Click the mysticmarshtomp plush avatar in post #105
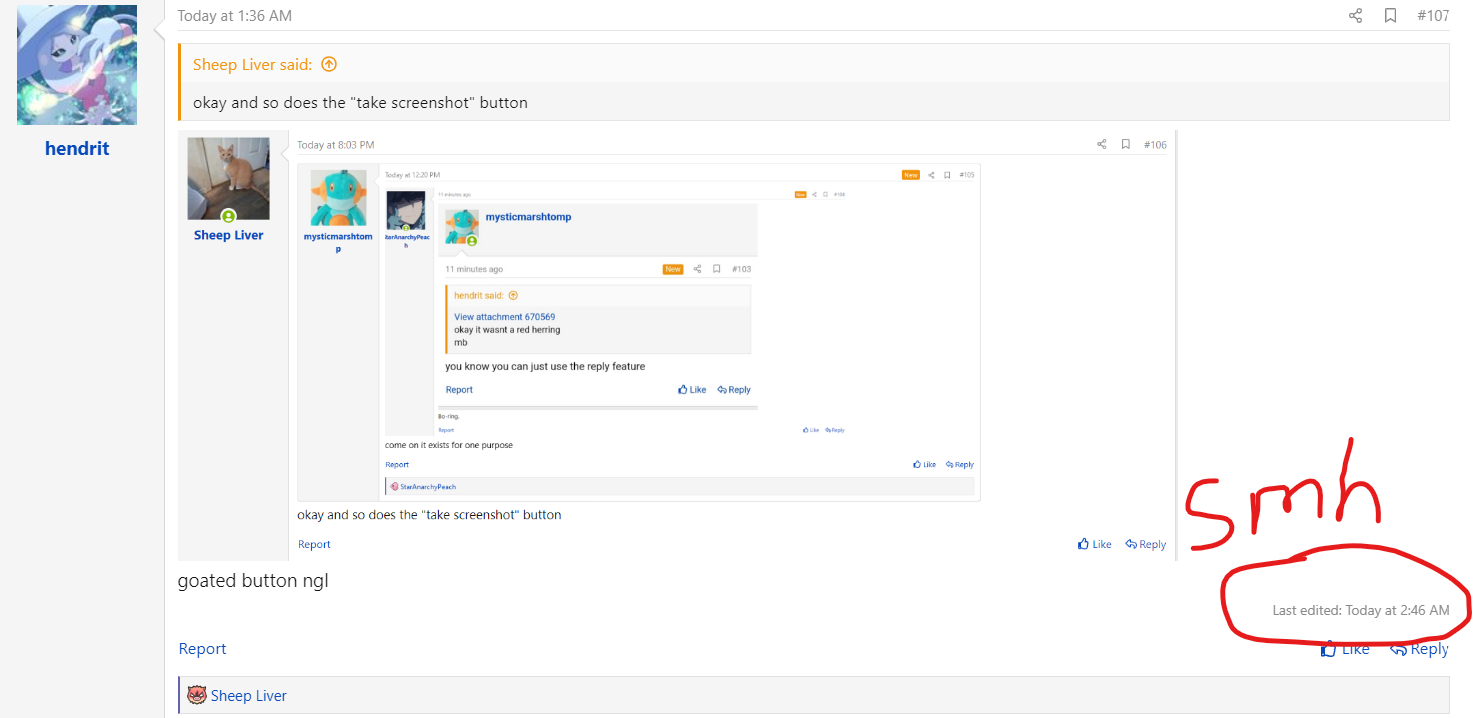The image size is (1473, 718). [338, 198]
